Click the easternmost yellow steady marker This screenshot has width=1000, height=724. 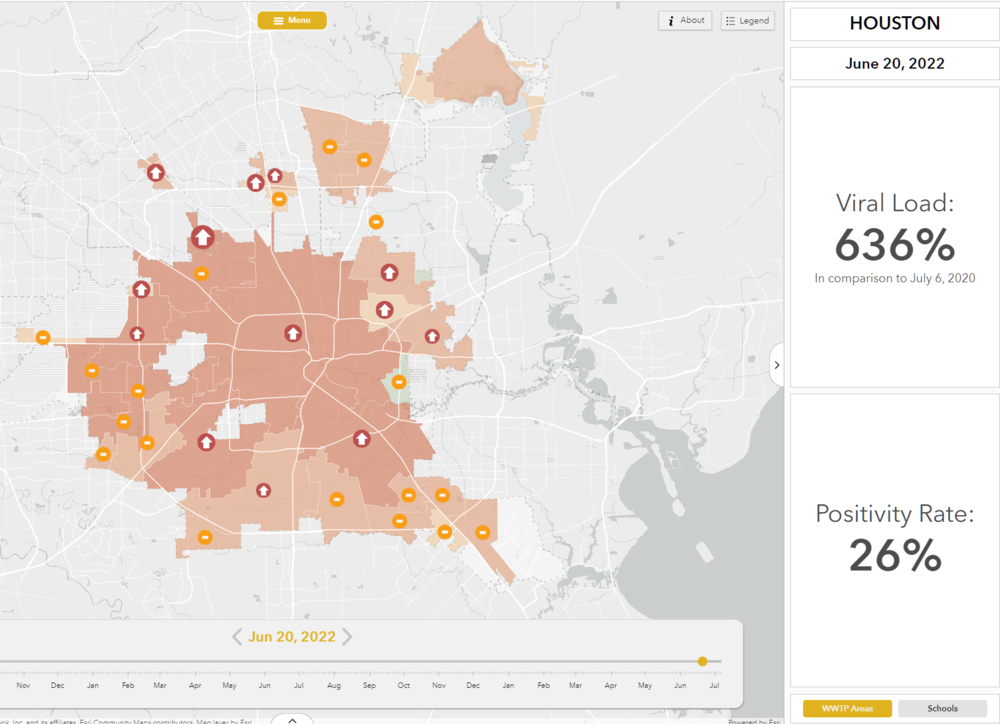(483, 532)
